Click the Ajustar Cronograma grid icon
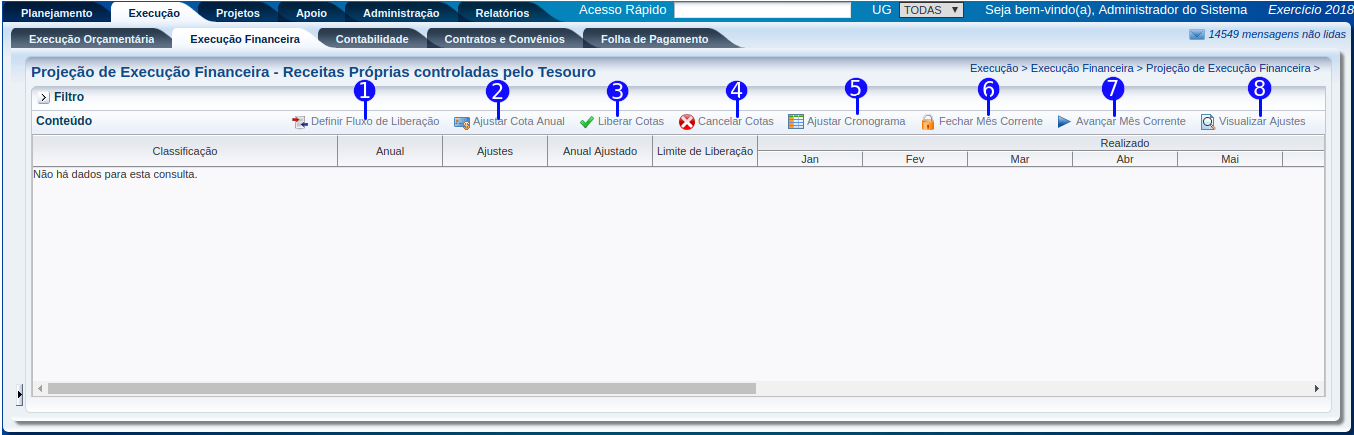 pyautogui.click(x=796, y=122)
